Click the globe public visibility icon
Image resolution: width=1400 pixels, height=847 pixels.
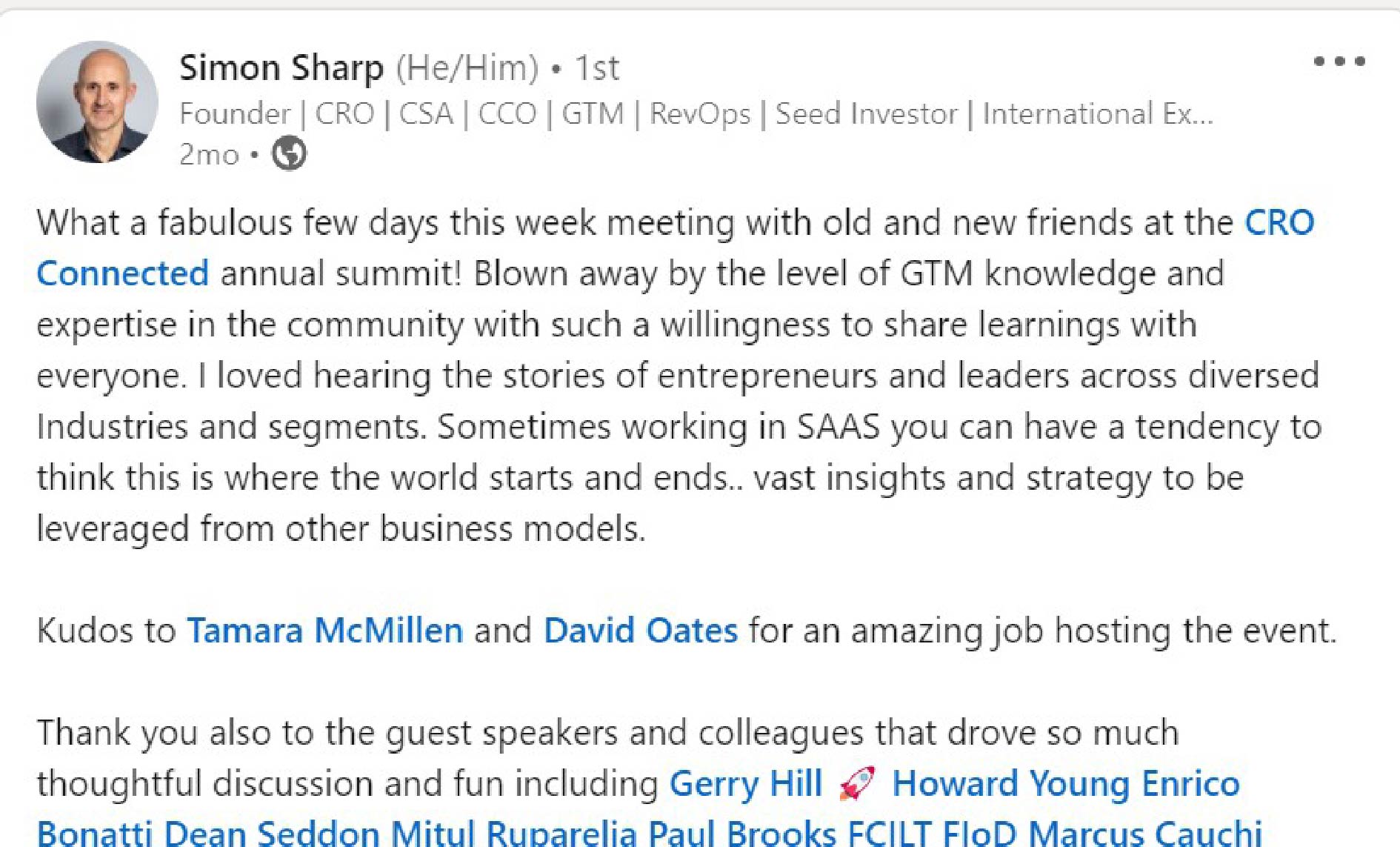click(289, 154)
